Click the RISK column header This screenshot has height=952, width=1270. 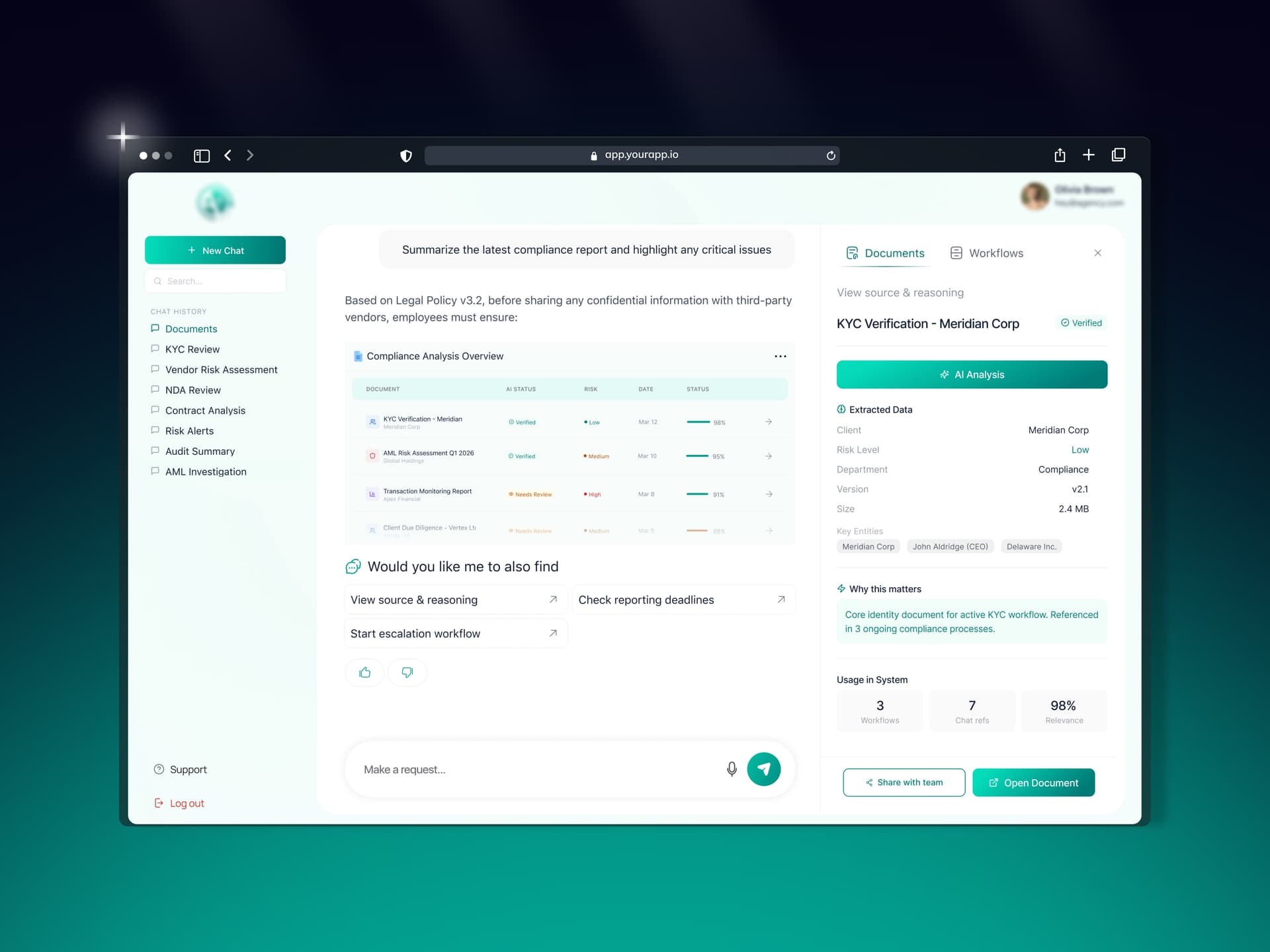coord(591,389)
